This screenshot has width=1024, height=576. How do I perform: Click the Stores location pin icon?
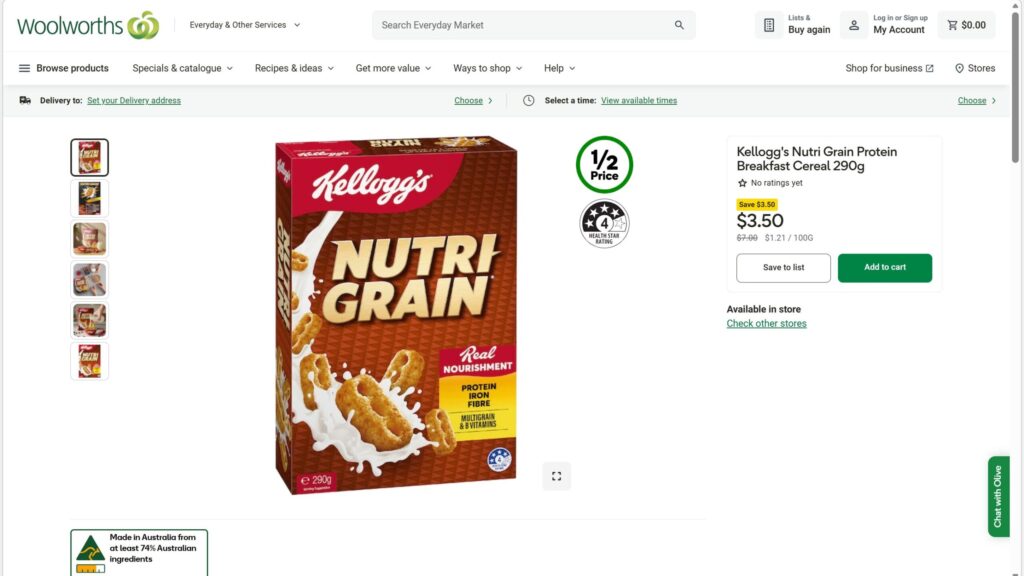(x=959, y=68)
